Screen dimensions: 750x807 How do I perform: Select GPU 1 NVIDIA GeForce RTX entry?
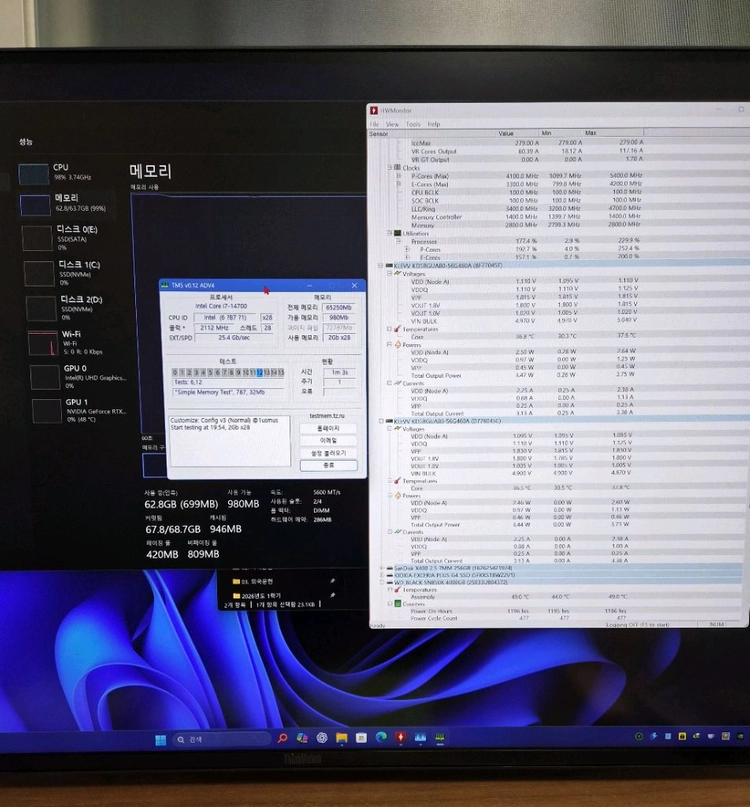(x=80, y=410)
